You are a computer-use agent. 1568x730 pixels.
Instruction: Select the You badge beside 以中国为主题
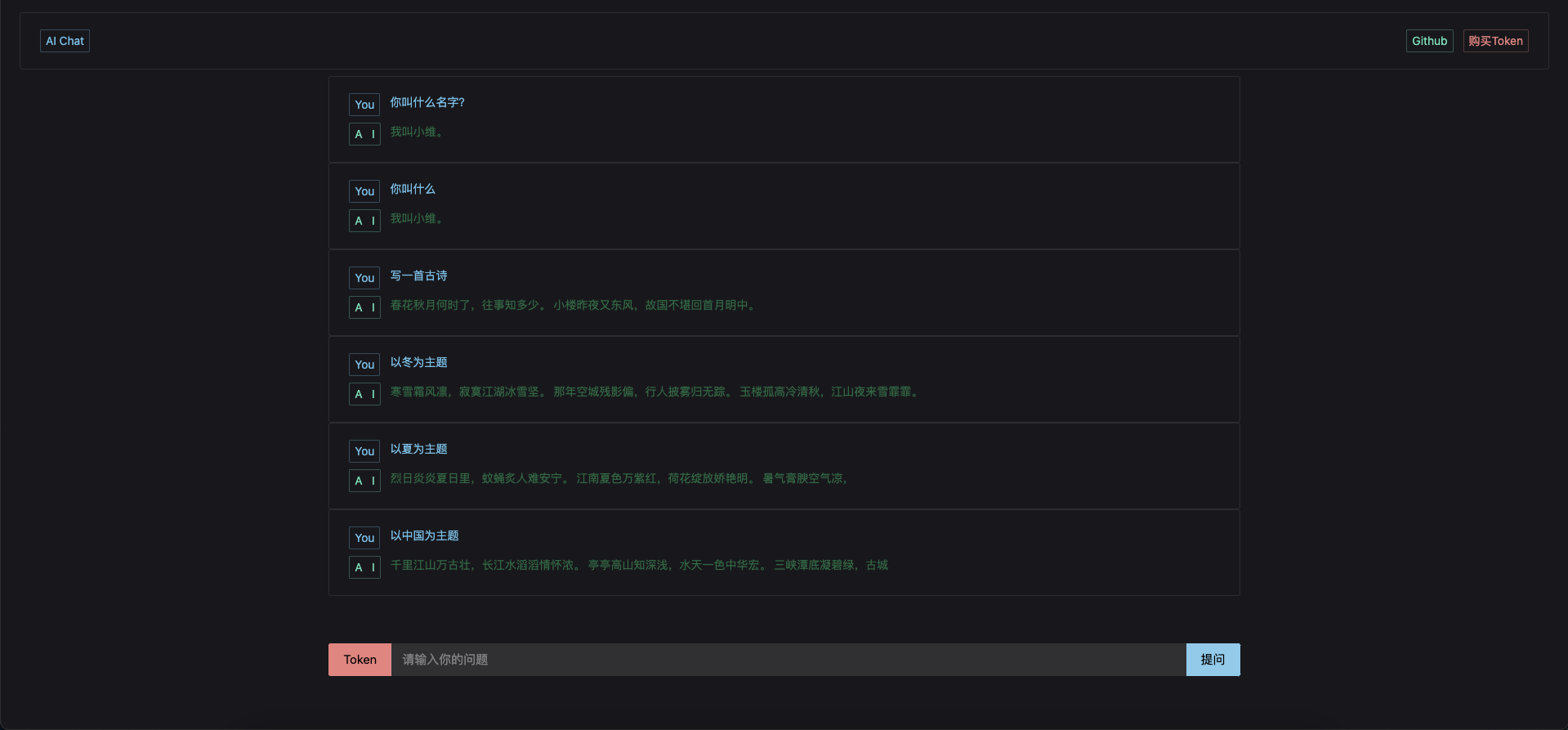pos(364,538)
